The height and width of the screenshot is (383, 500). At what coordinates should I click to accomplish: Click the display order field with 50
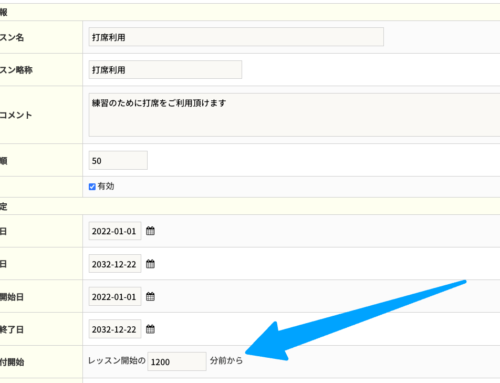pyautogui.click(x=118, y=161)
